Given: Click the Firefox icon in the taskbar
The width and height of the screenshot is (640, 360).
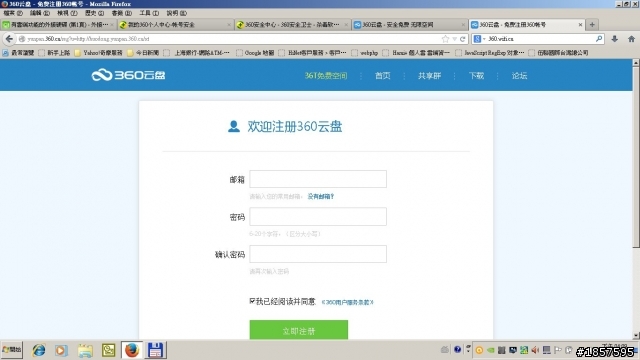Looking at the screenshot, I should point(131,350).
